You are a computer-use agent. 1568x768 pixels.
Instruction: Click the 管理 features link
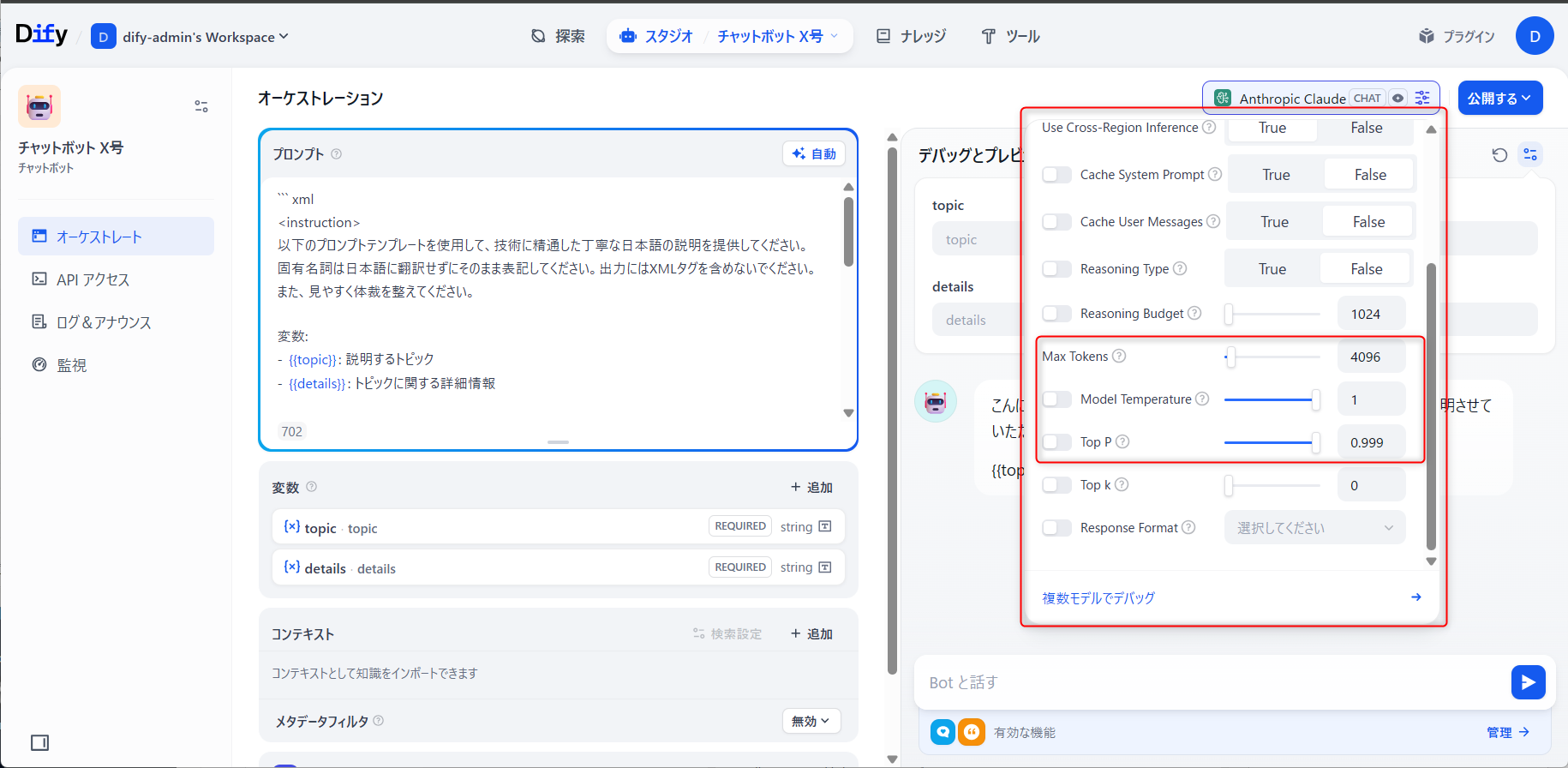pyautogui.click(x=1508, y=732)
